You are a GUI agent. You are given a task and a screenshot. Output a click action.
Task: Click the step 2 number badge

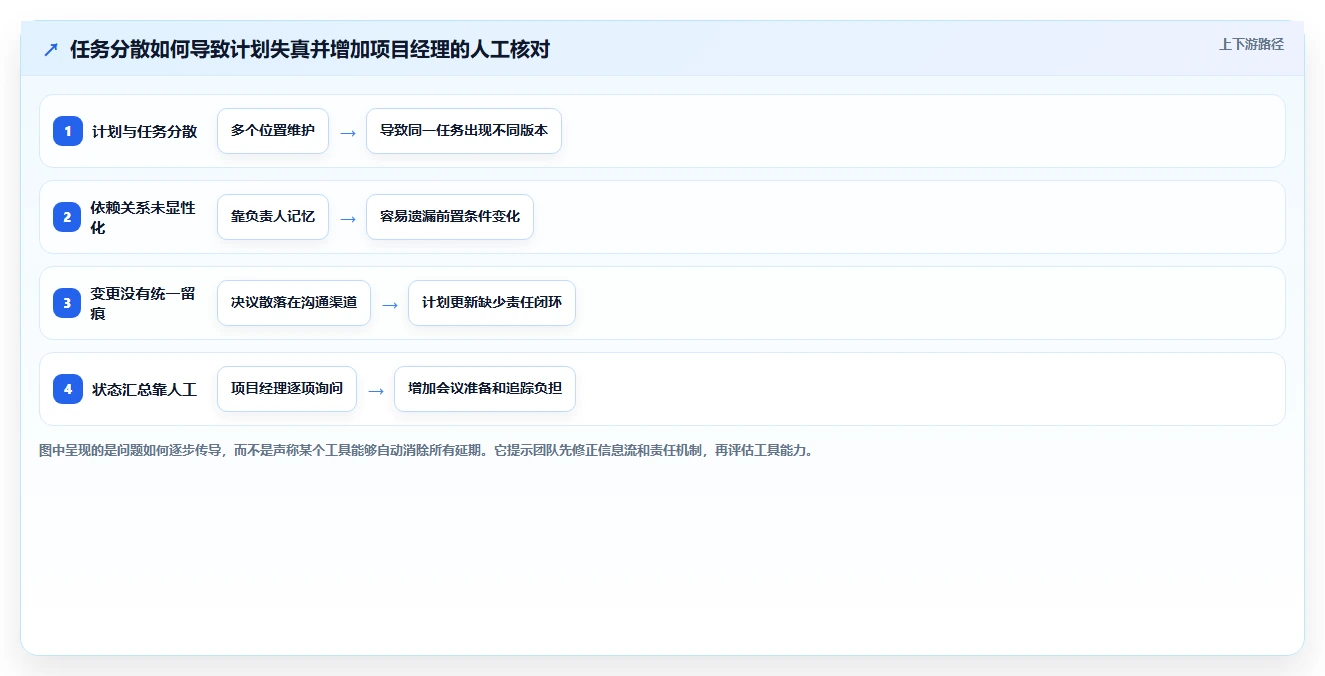click(x=68, y=217)
